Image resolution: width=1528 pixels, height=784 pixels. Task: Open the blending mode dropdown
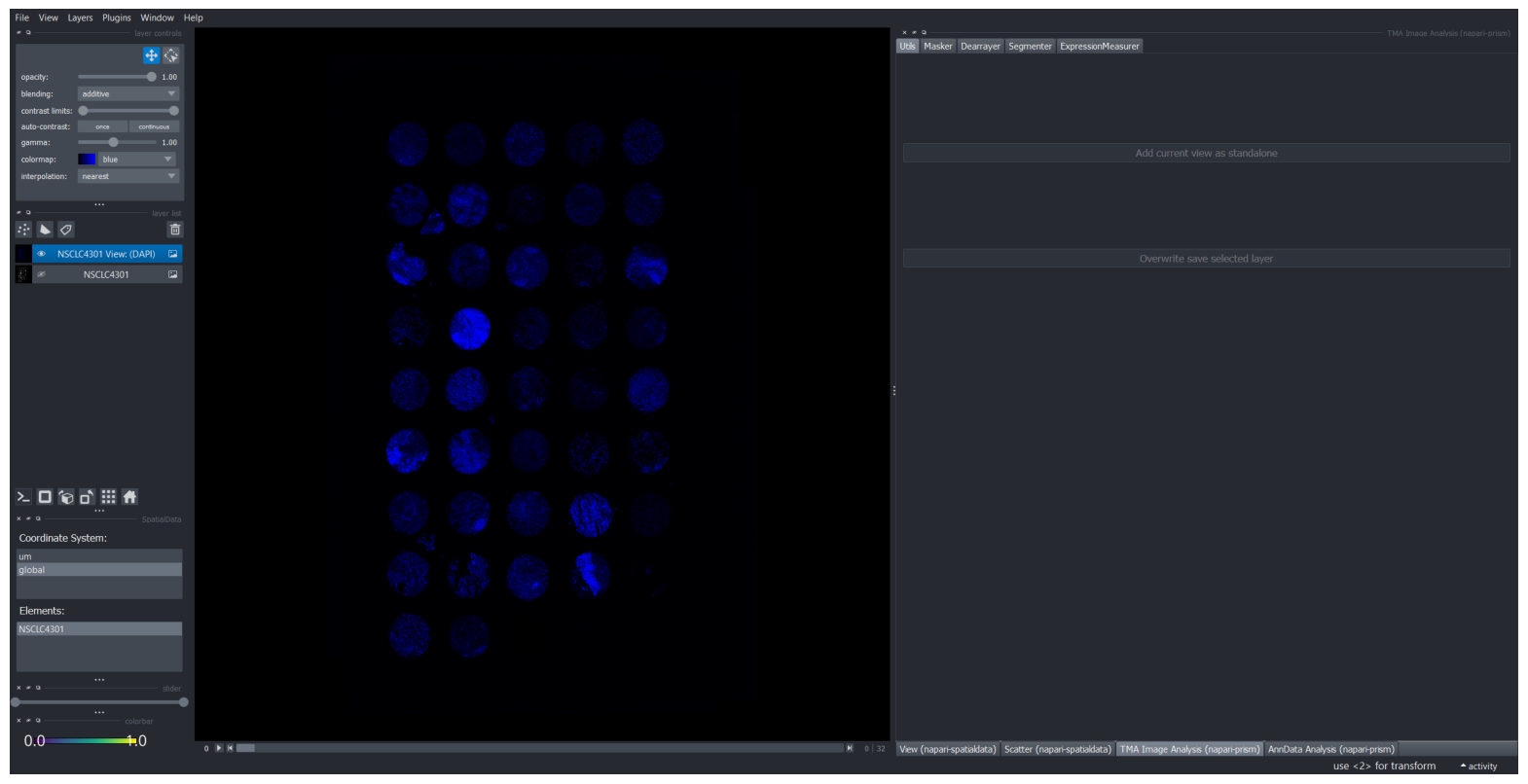point(128,94)
